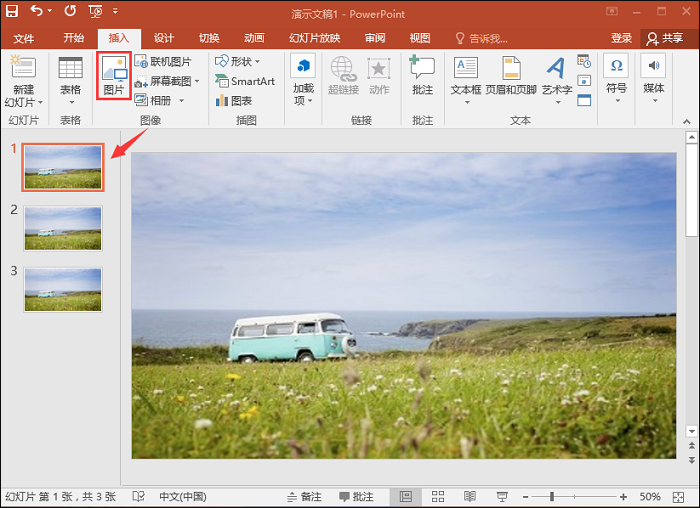Image resolution: width=700 pixels, height=508 pixels.
Task: Click the spell check status icon
Action: (x=139, y=496)
